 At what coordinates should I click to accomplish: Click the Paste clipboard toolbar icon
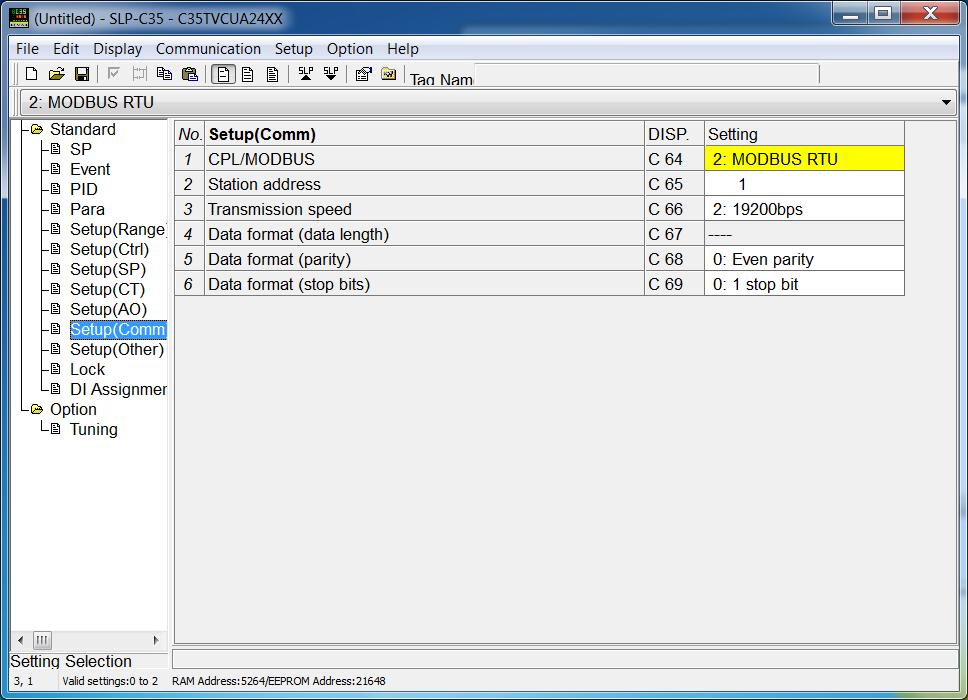pyautogui.click(x=190, y=74)
